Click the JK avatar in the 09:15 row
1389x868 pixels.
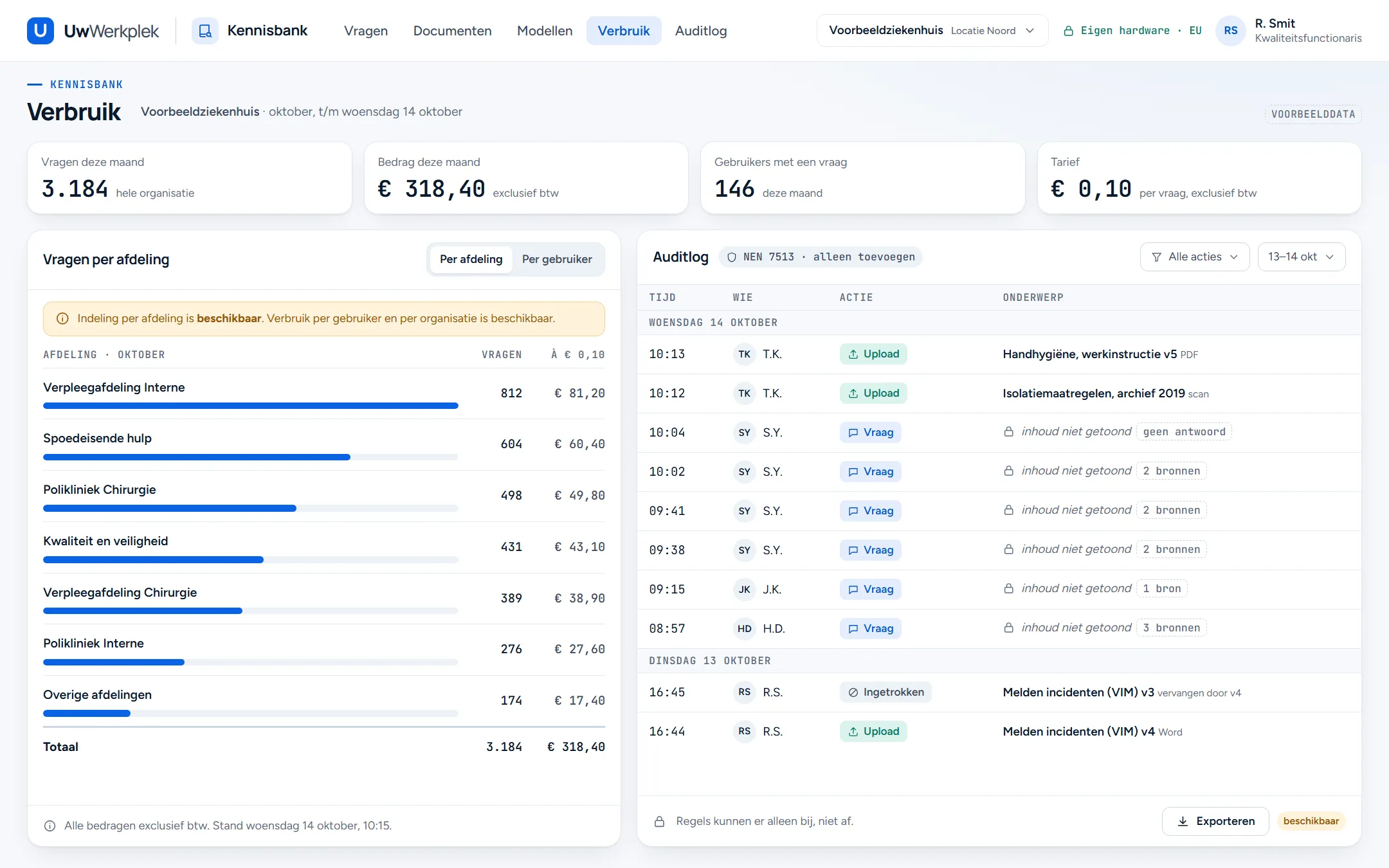744,590
